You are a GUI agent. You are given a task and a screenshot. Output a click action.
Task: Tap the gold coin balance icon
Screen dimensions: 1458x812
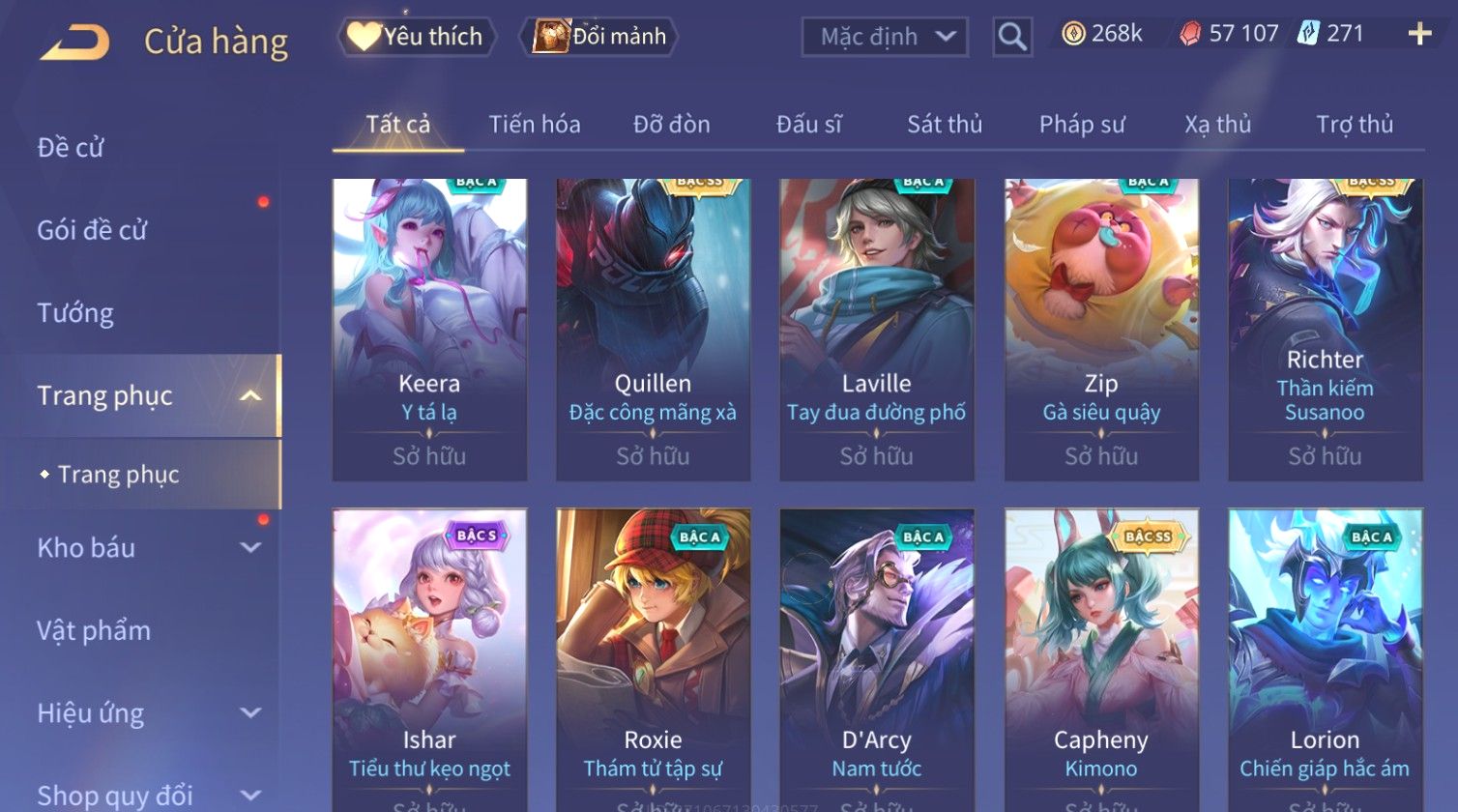tap(1073, 35)
